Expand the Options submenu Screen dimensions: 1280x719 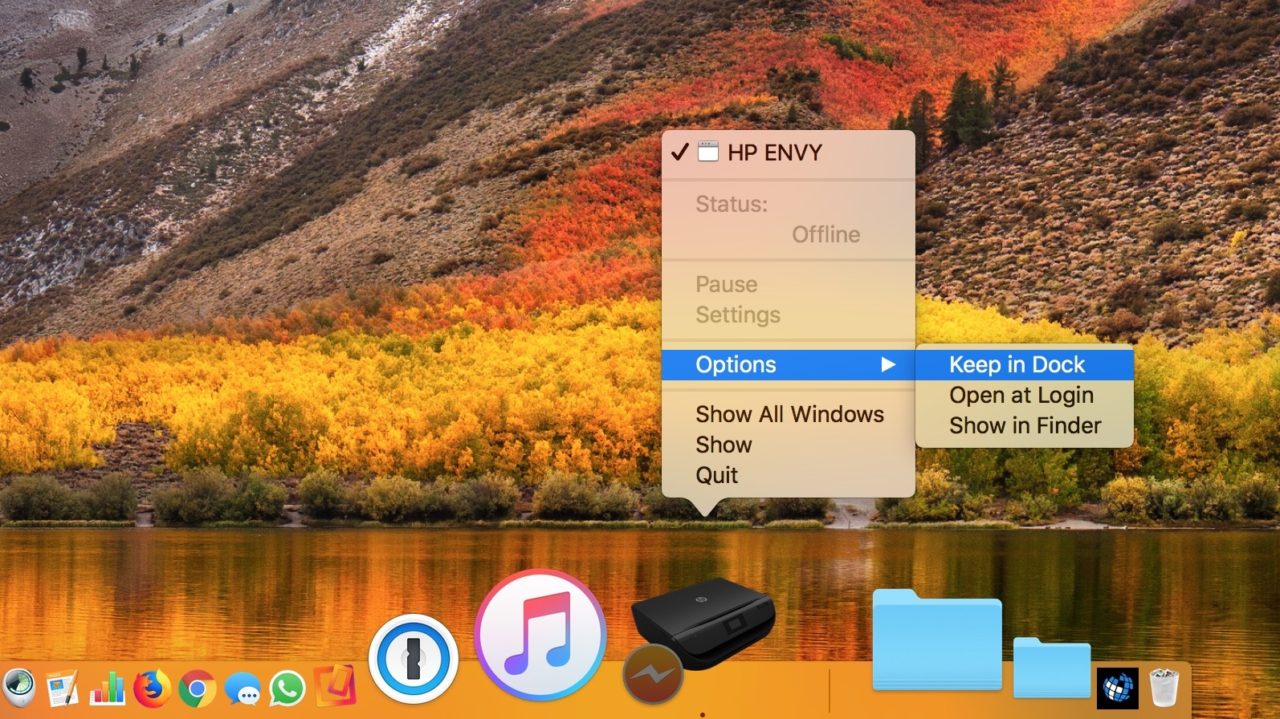tap(736, 364)
